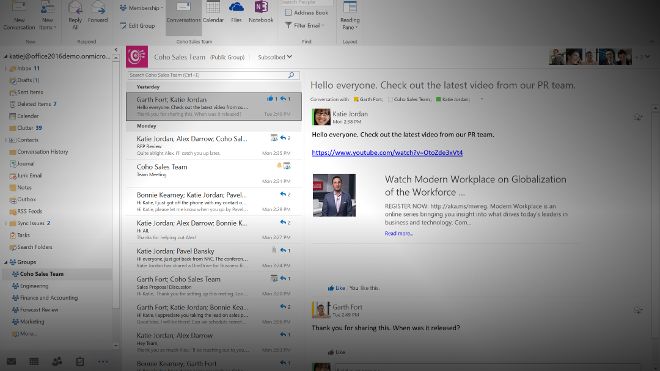
Task: Open the Conversation History folder
Action: [x=39, y=152]
